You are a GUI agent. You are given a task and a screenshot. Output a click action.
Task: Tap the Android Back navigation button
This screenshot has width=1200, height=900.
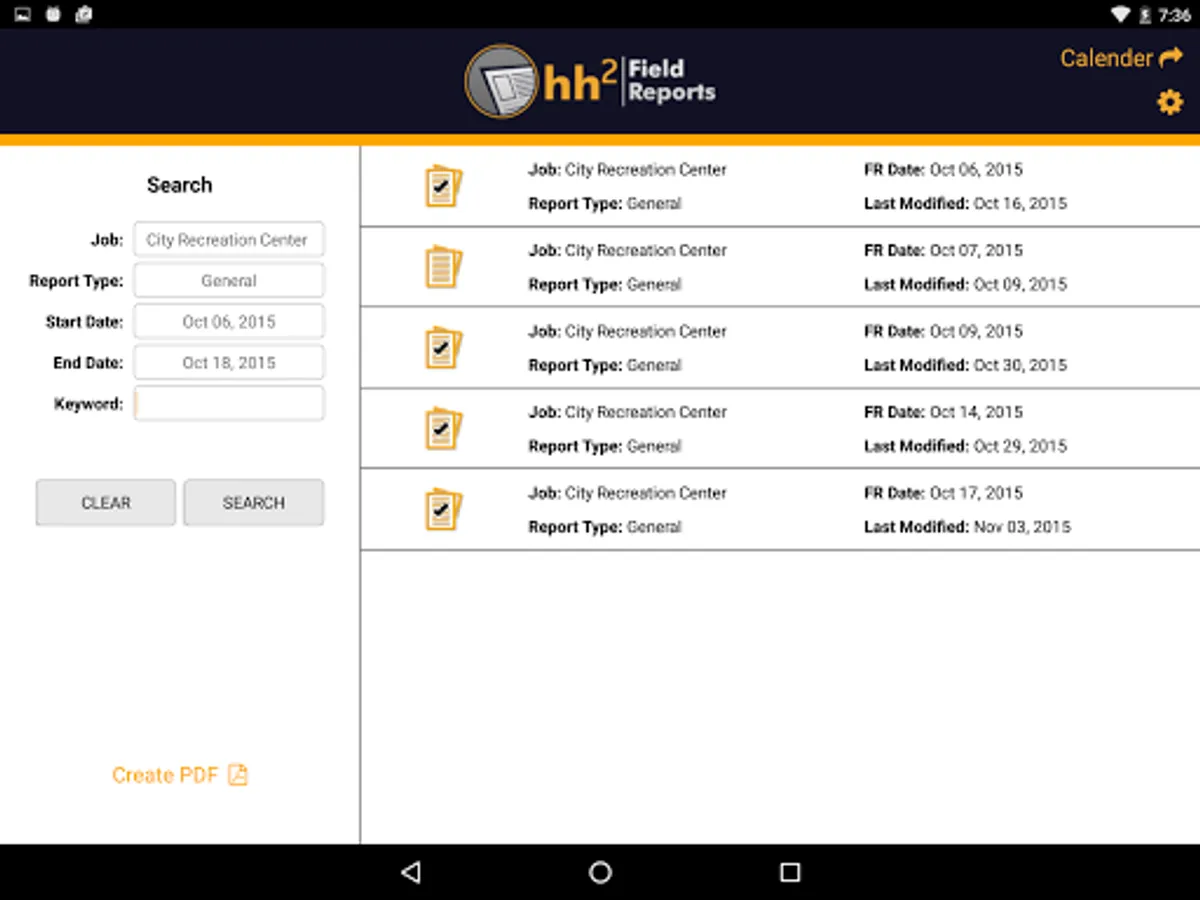click(x=410, y=872)
